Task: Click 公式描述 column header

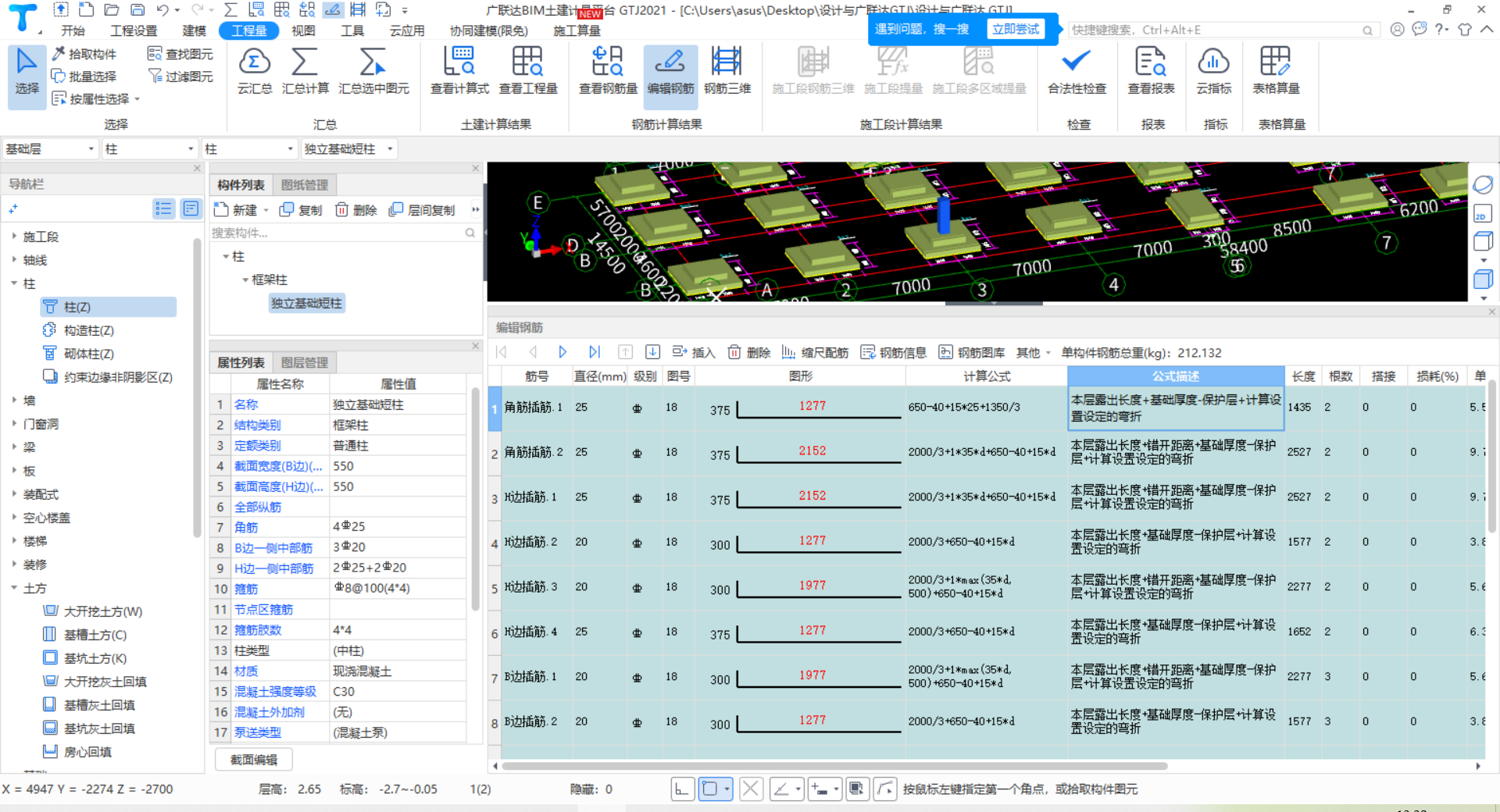Action: [x=1176, y=376]
